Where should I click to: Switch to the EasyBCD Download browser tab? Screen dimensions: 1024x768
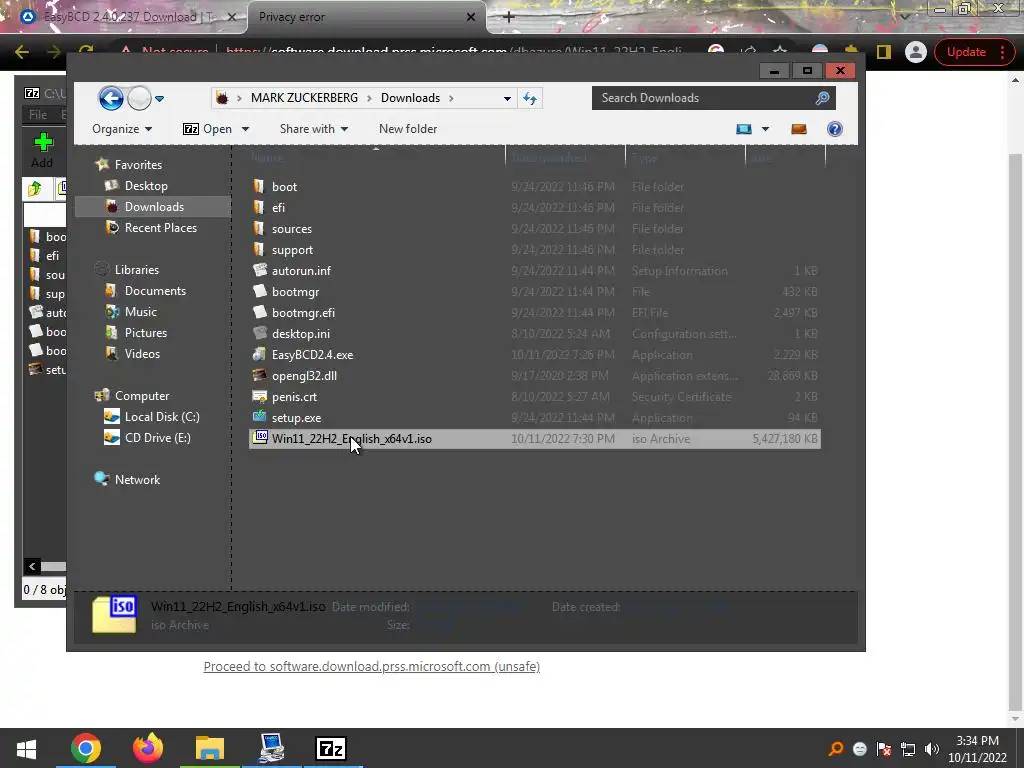tap(127, 17)
